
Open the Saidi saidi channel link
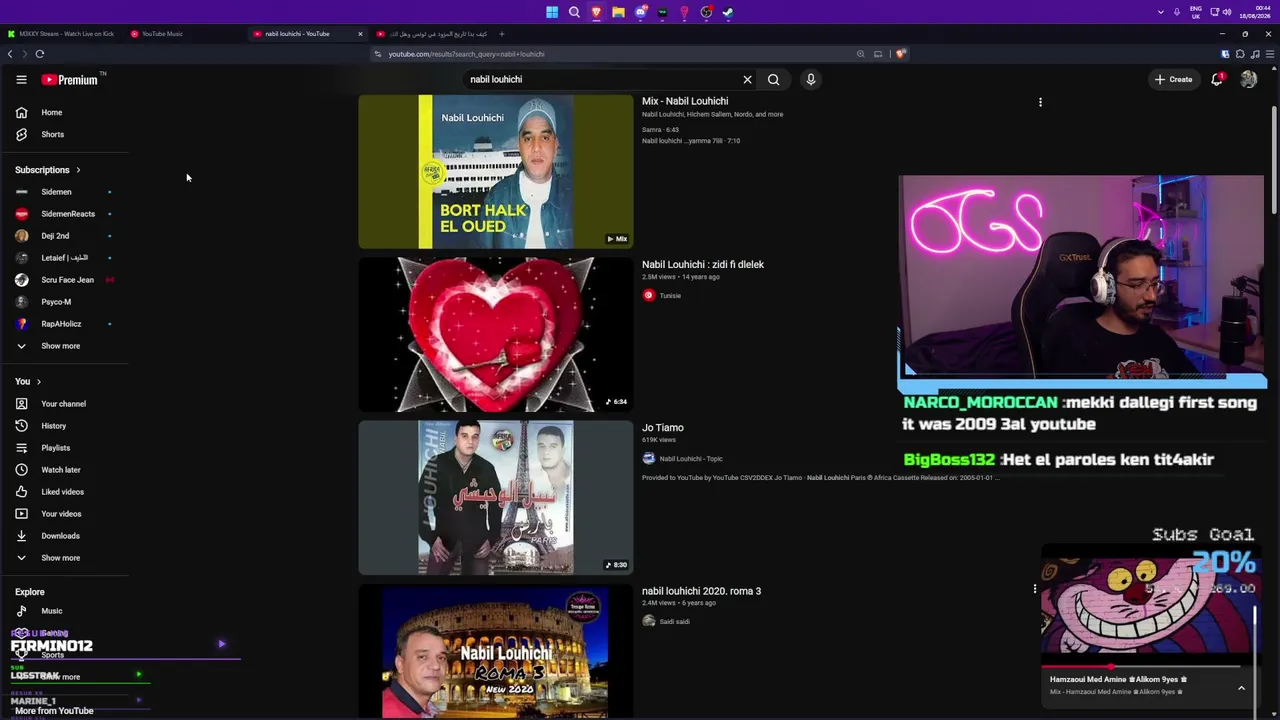point(675,622)
